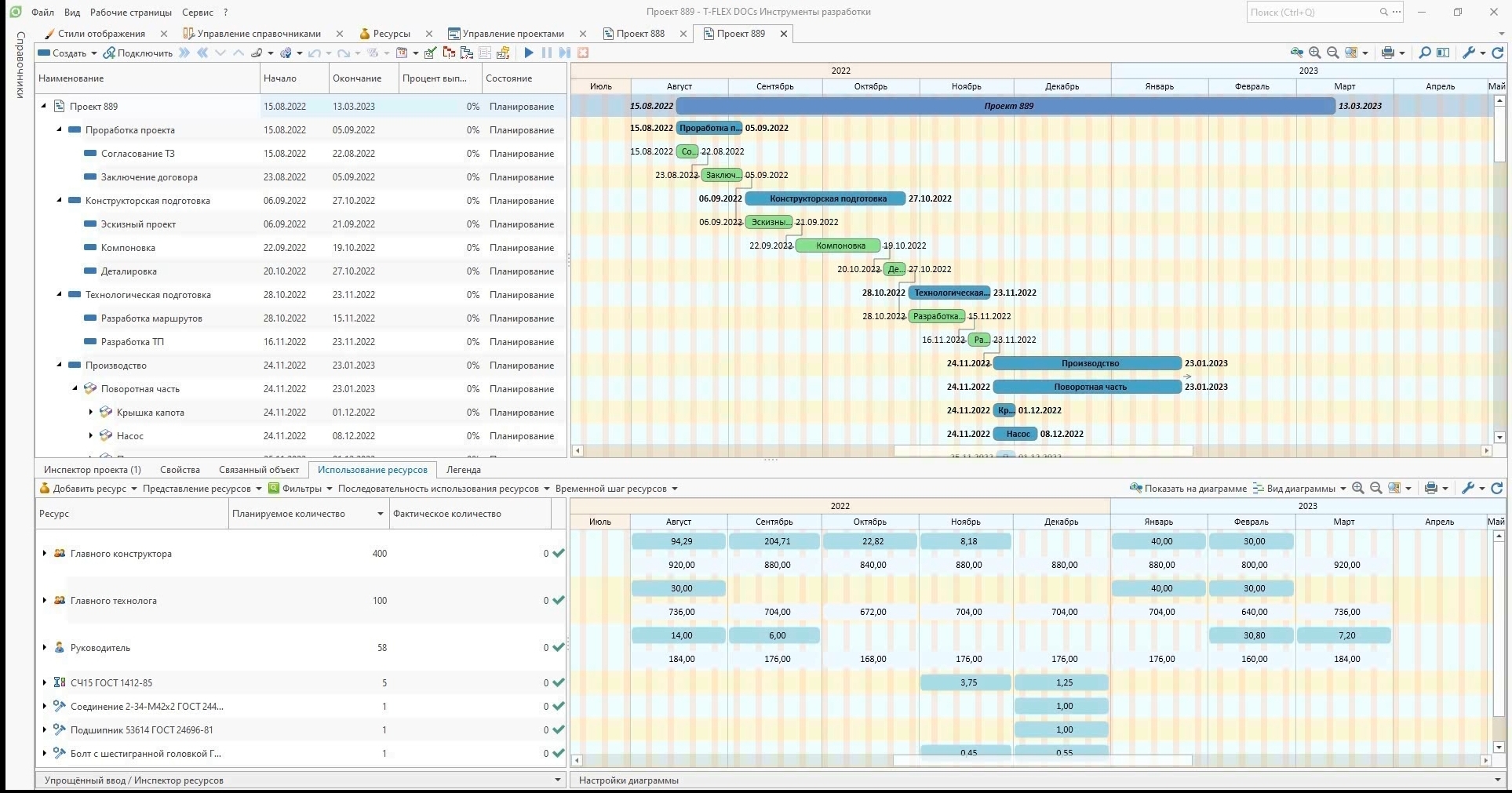The image size is (1512, 793).
Task: Open the Легенда tab
Action: coord(463,470)
